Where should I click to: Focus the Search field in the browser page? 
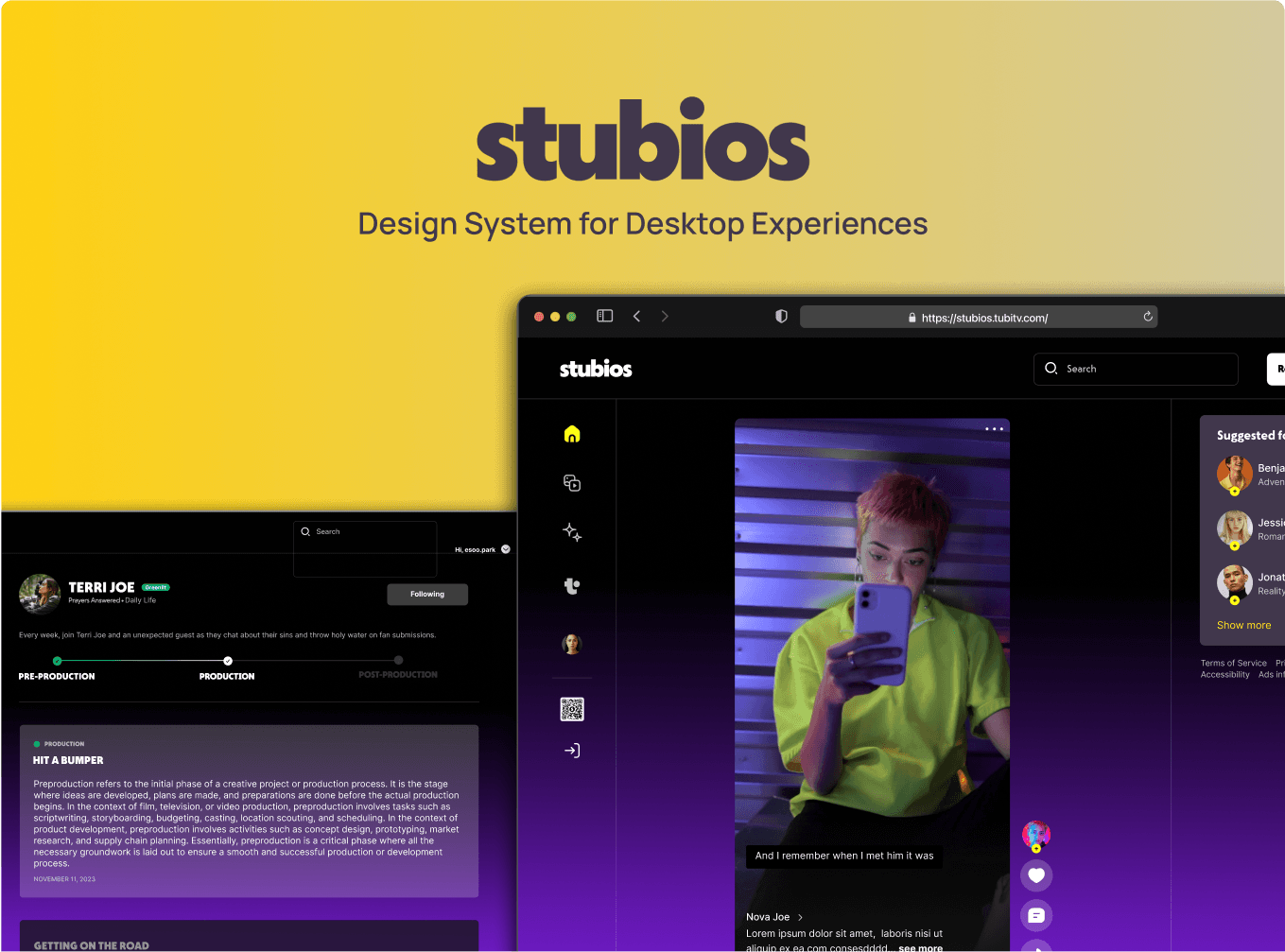(1136, 369)
